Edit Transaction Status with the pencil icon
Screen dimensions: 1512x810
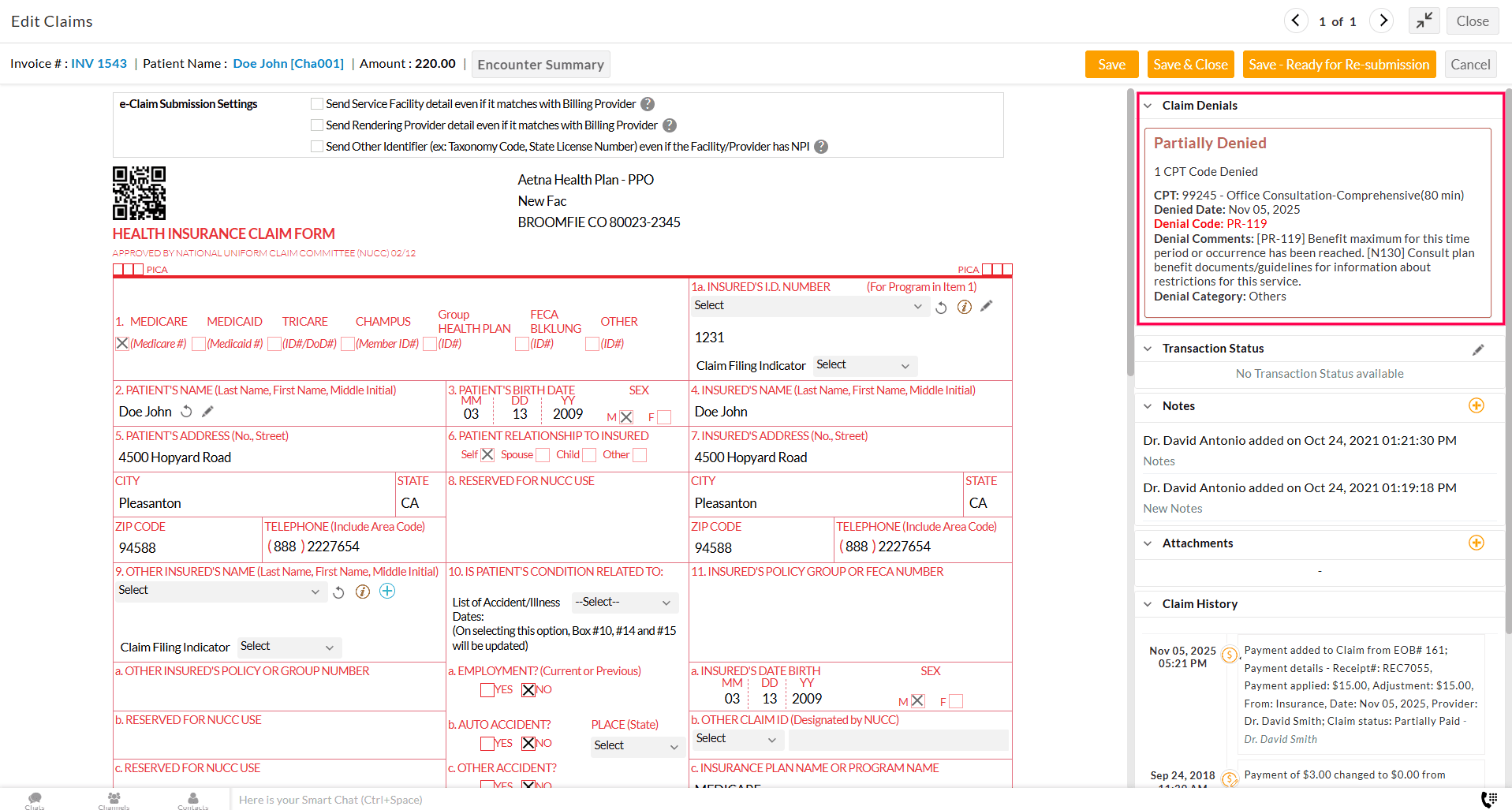pyautogui.click(x=1480, y=349)
